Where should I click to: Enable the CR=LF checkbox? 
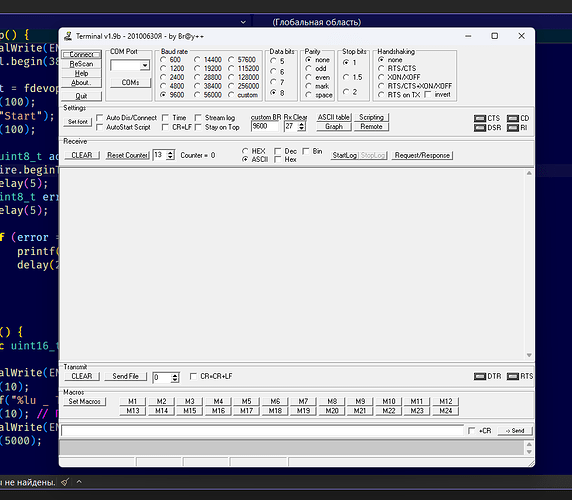[166, 127]
